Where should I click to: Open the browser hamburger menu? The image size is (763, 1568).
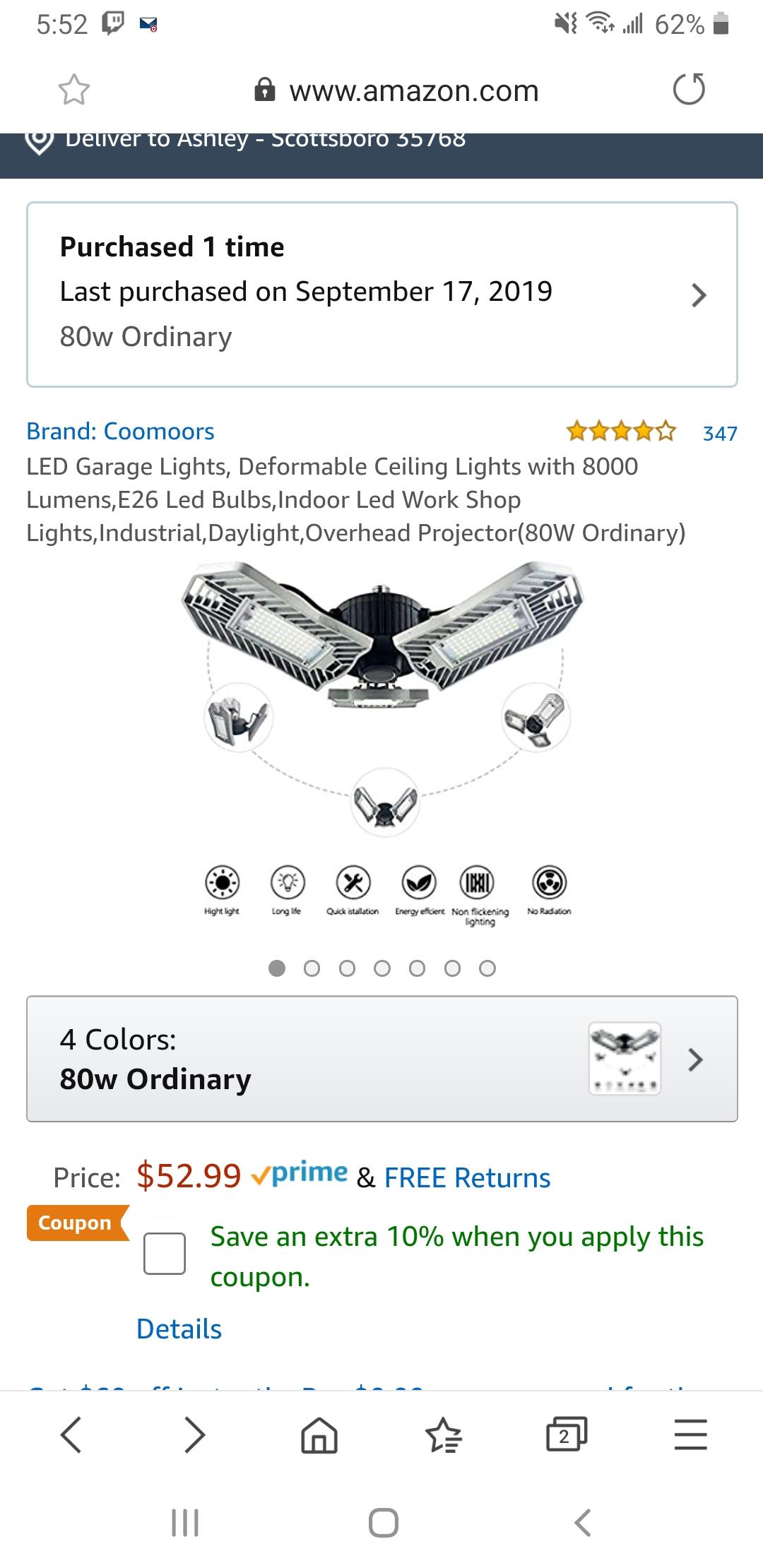[x=690, y=1435]
